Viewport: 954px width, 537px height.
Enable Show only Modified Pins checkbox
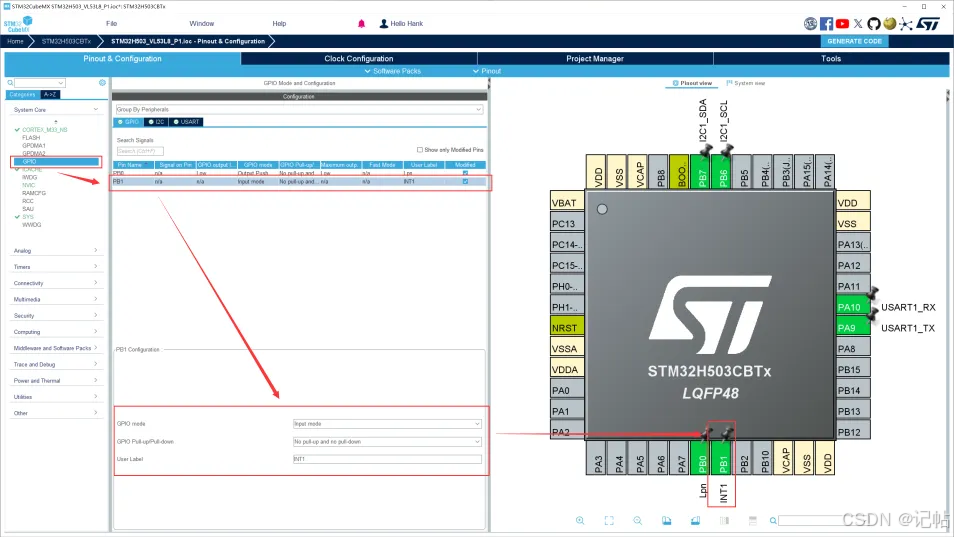point(420,149)
